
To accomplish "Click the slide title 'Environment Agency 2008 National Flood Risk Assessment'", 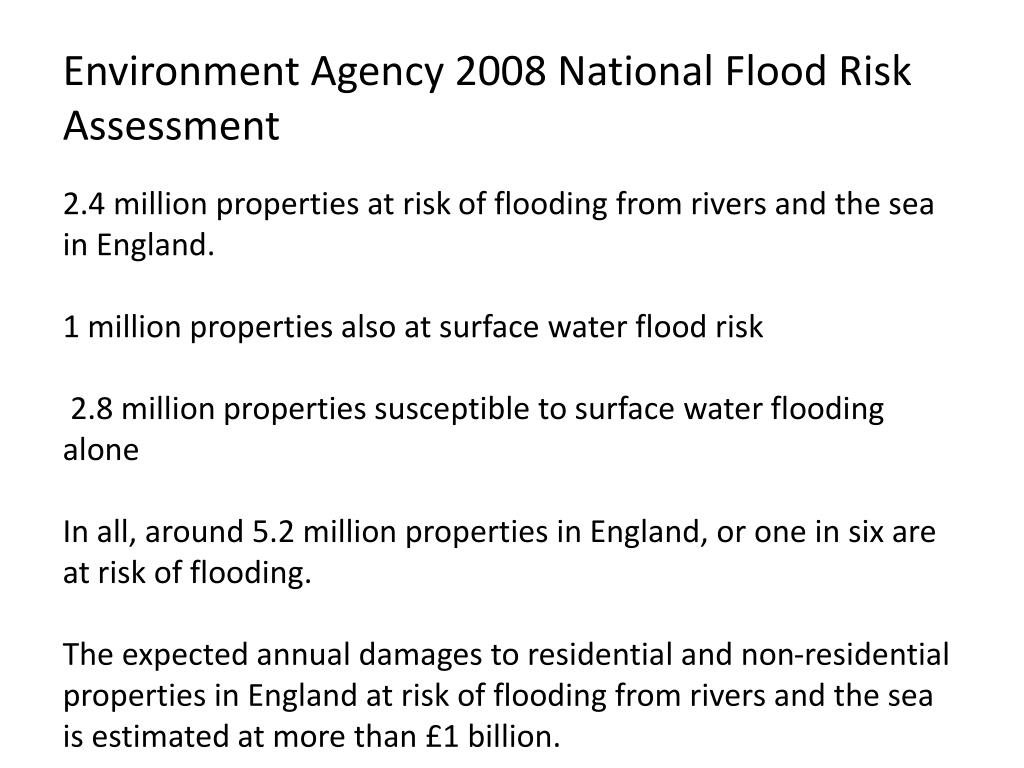I will pos(487,98).
